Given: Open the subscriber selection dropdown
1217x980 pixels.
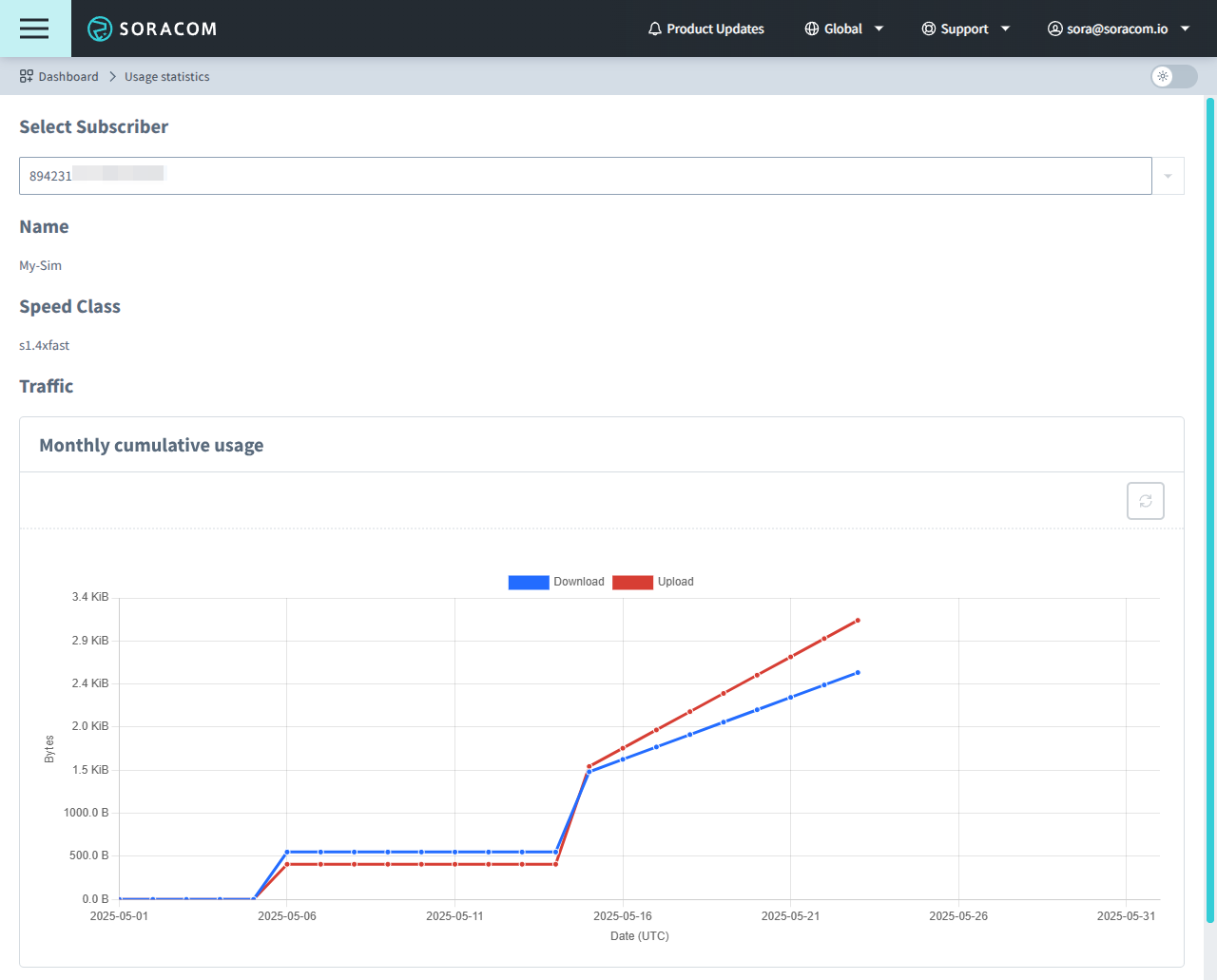Looking at the screenshot, I should 1168,175.
